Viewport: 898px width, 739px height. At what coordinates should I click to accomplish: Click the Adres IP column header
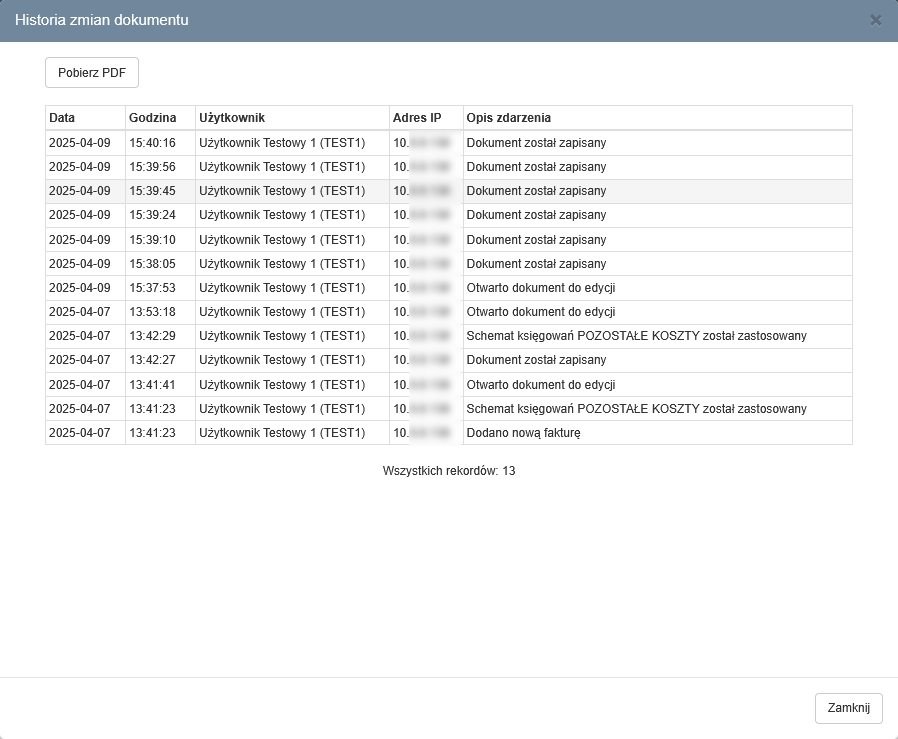(417, 118)
